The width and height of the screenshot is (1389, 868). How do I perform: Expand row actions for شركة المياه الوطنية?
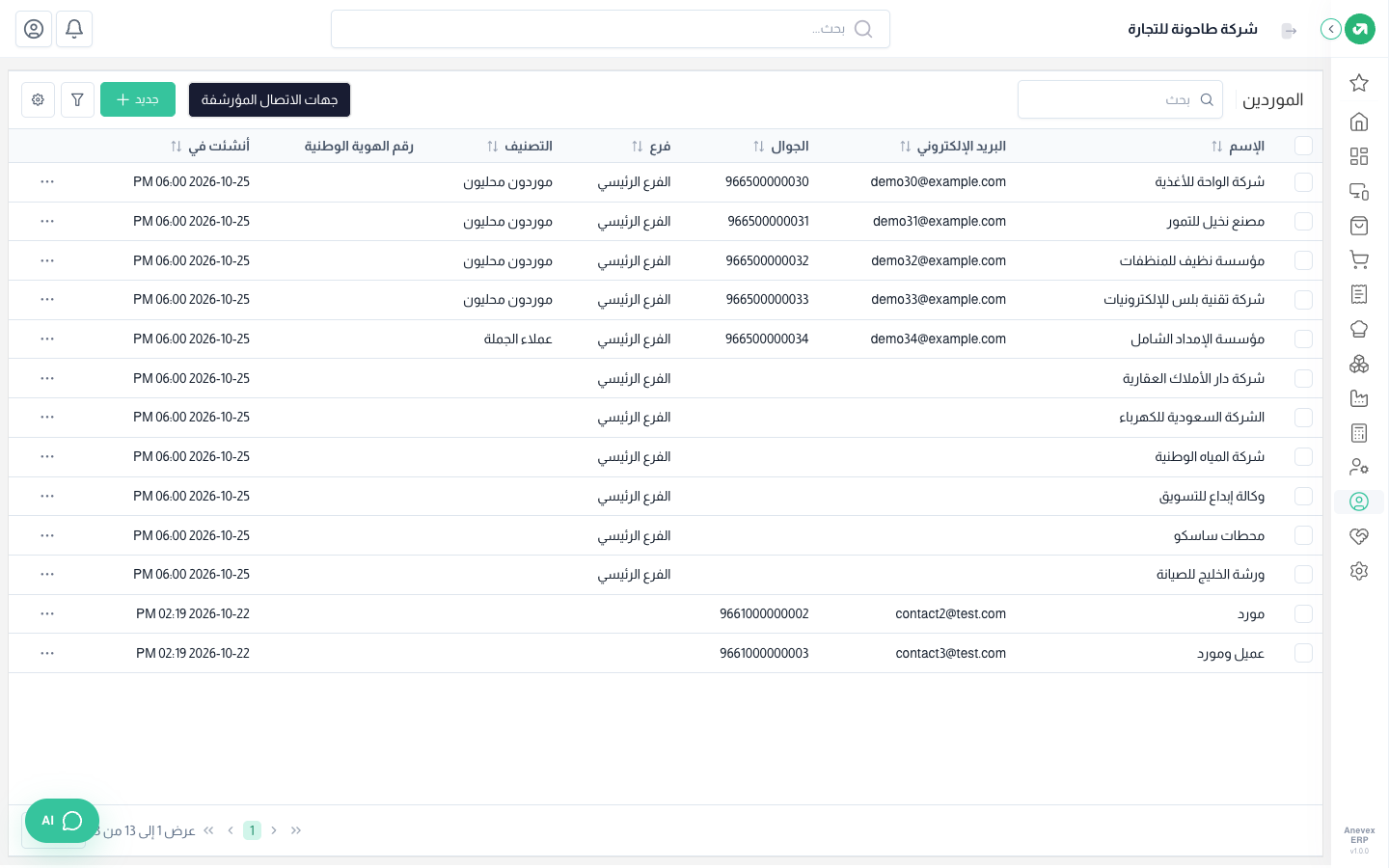coord(47,456)
